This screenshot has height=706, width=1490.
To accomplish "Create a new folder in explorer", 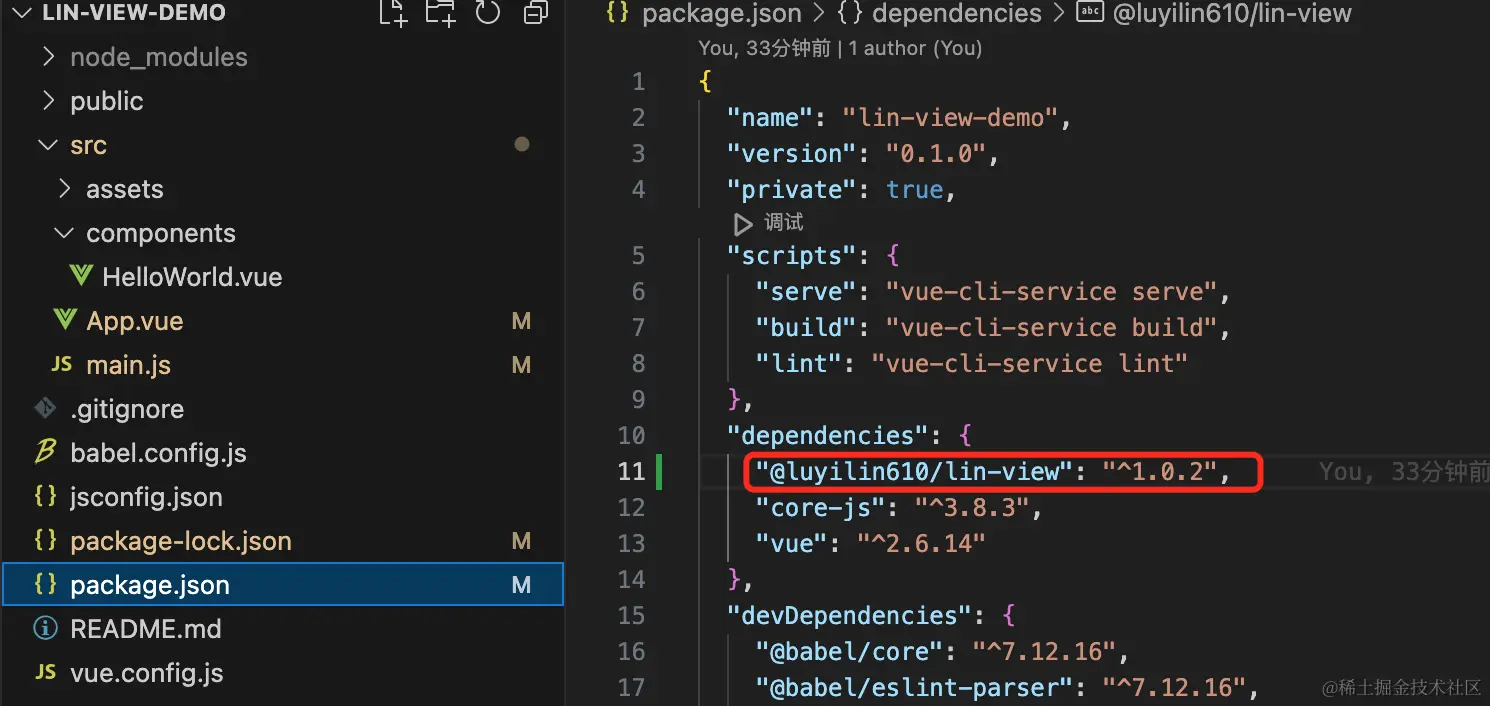I will [x=440, y=12].
